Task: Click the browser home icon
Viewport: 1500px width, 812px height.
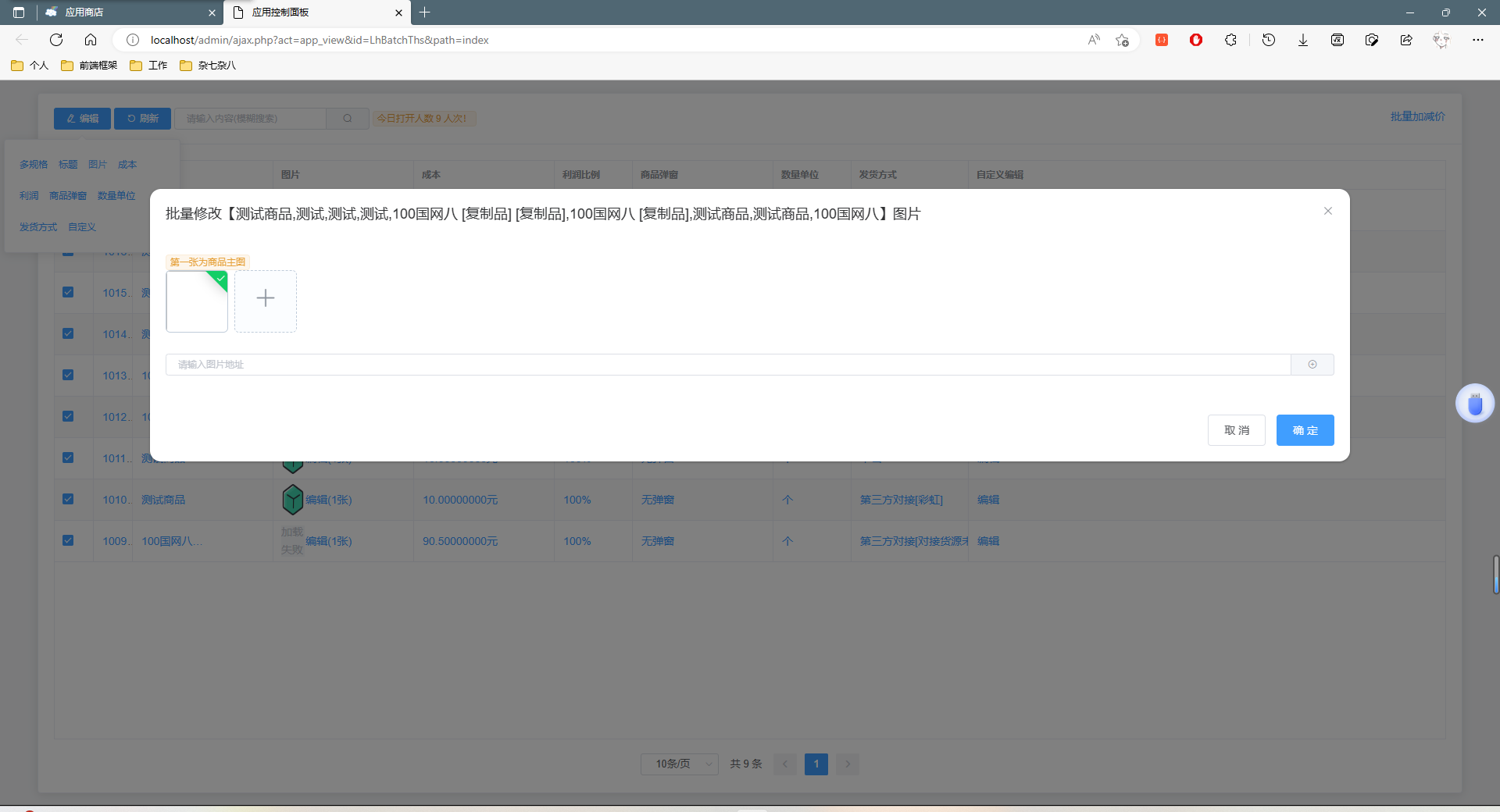Action: point(91,40)
